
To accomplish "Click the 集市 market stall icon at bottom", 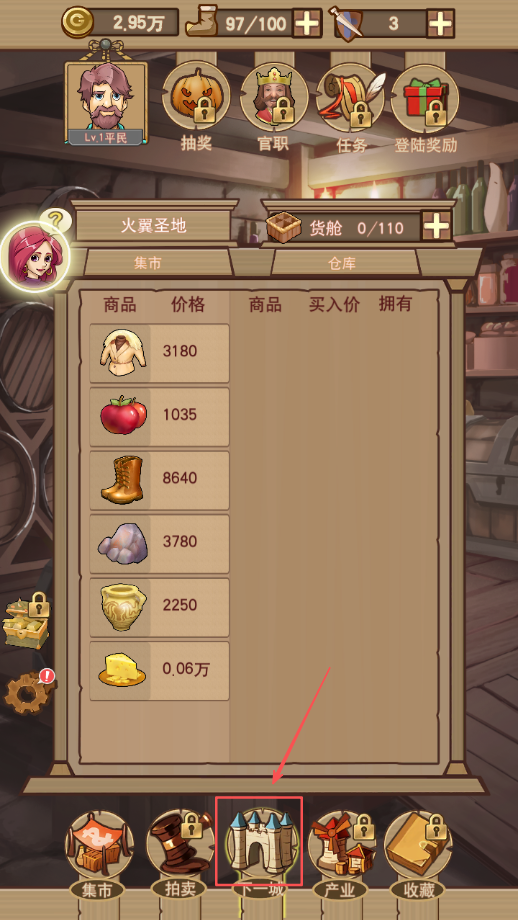I will tap(99, 845).
